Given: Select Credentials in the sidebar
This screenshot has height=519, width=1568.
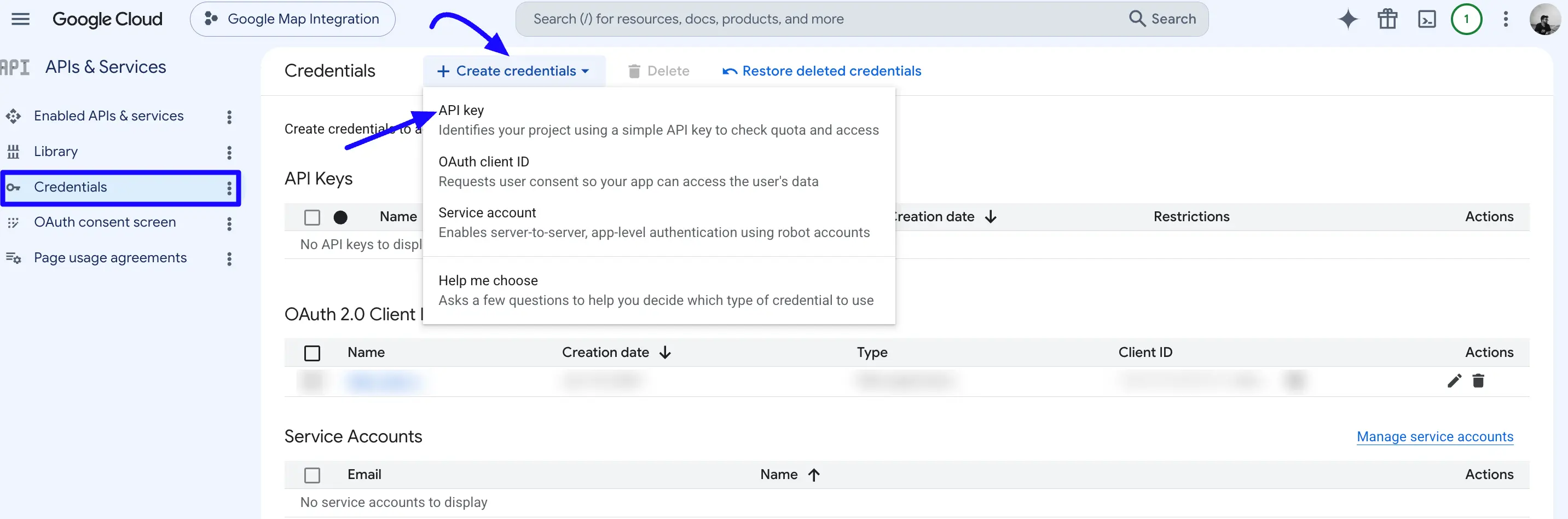Looking at the screenshot, I should point(120,188).
